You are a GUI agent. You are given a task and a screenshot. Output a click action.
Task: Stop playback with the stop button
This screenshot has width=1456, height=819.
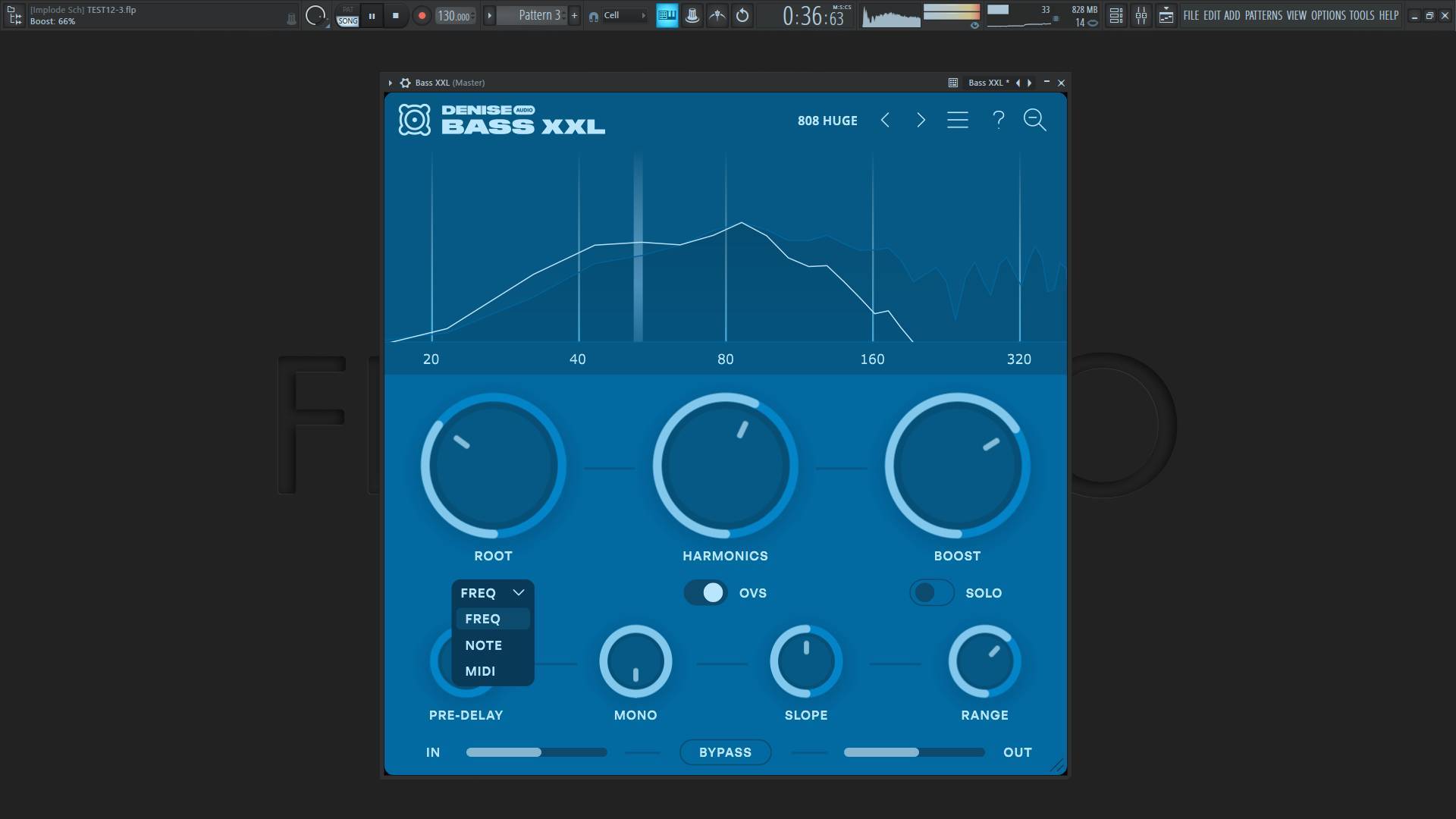(395, 15)
